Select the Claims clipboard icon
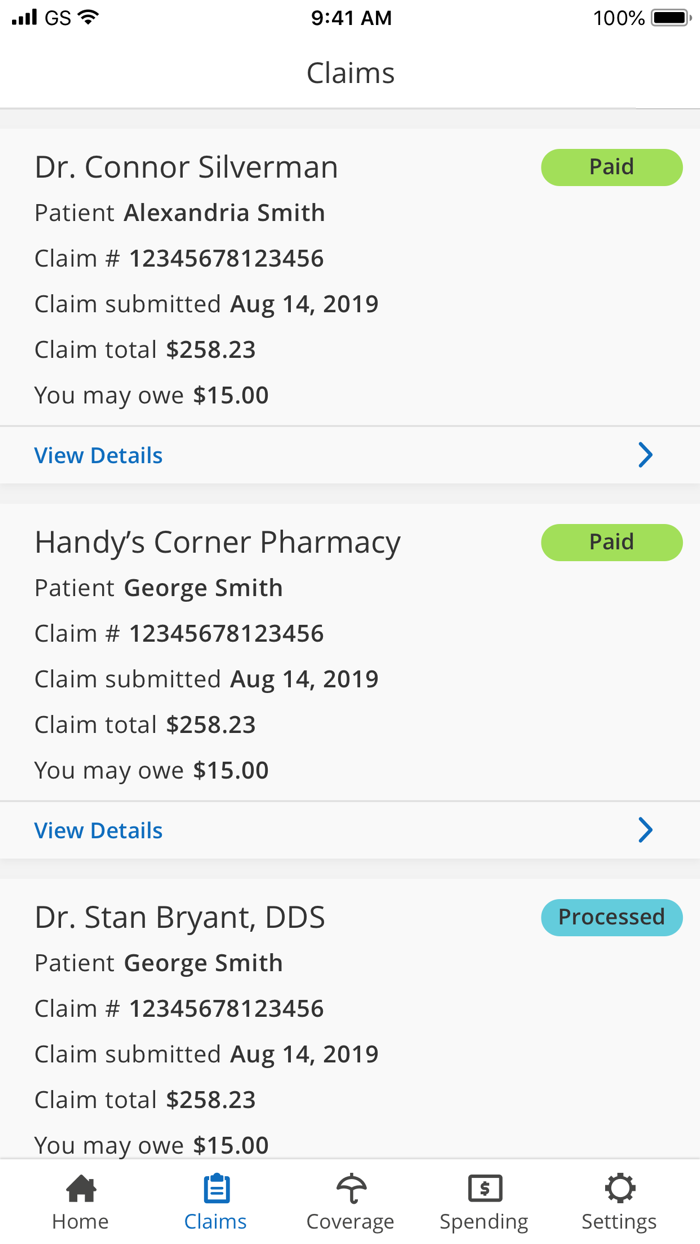This screenshot has height=1244, width=700. point(216,1188)
